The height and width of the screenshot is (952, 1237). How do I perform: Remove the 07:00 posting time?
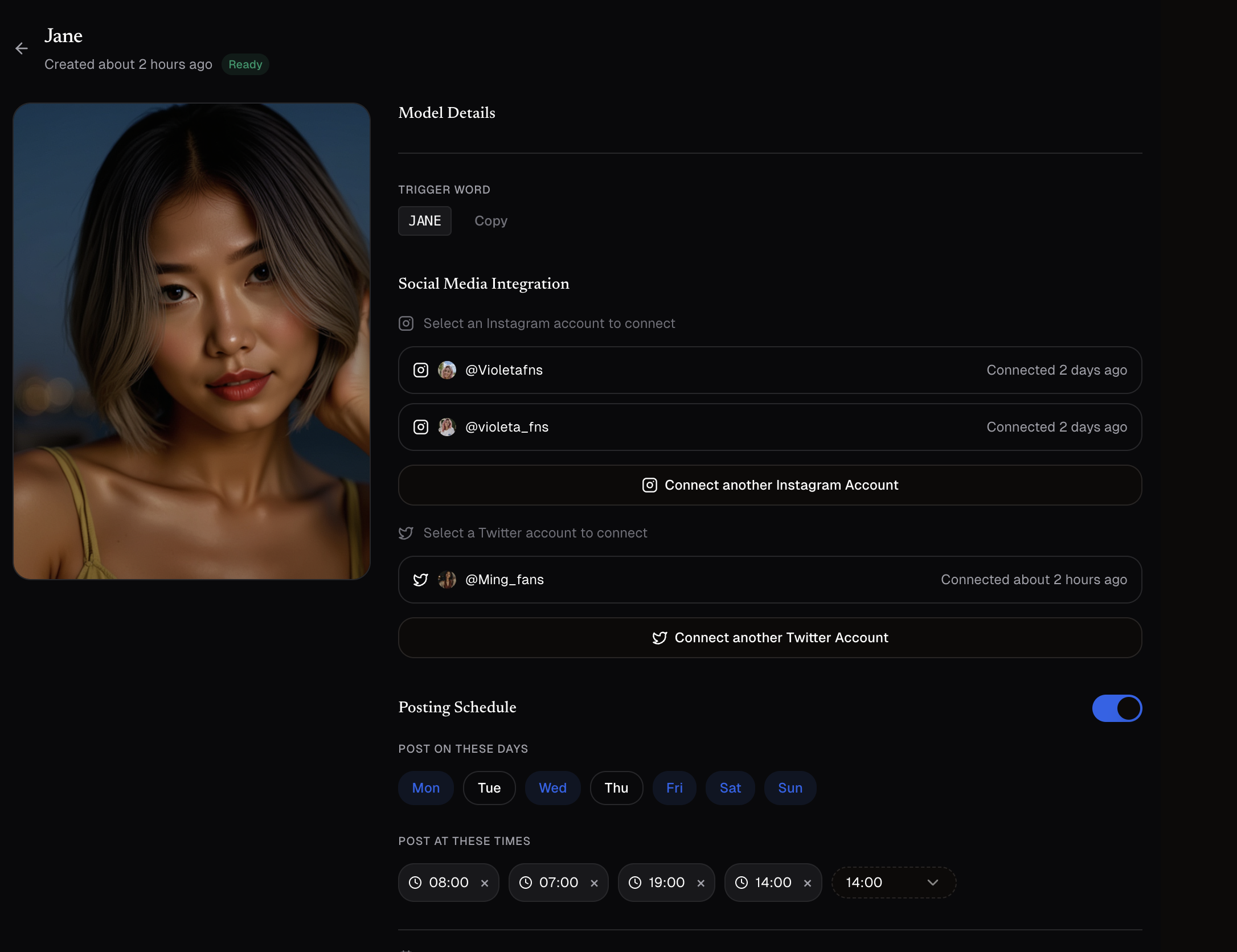point(594,883)
